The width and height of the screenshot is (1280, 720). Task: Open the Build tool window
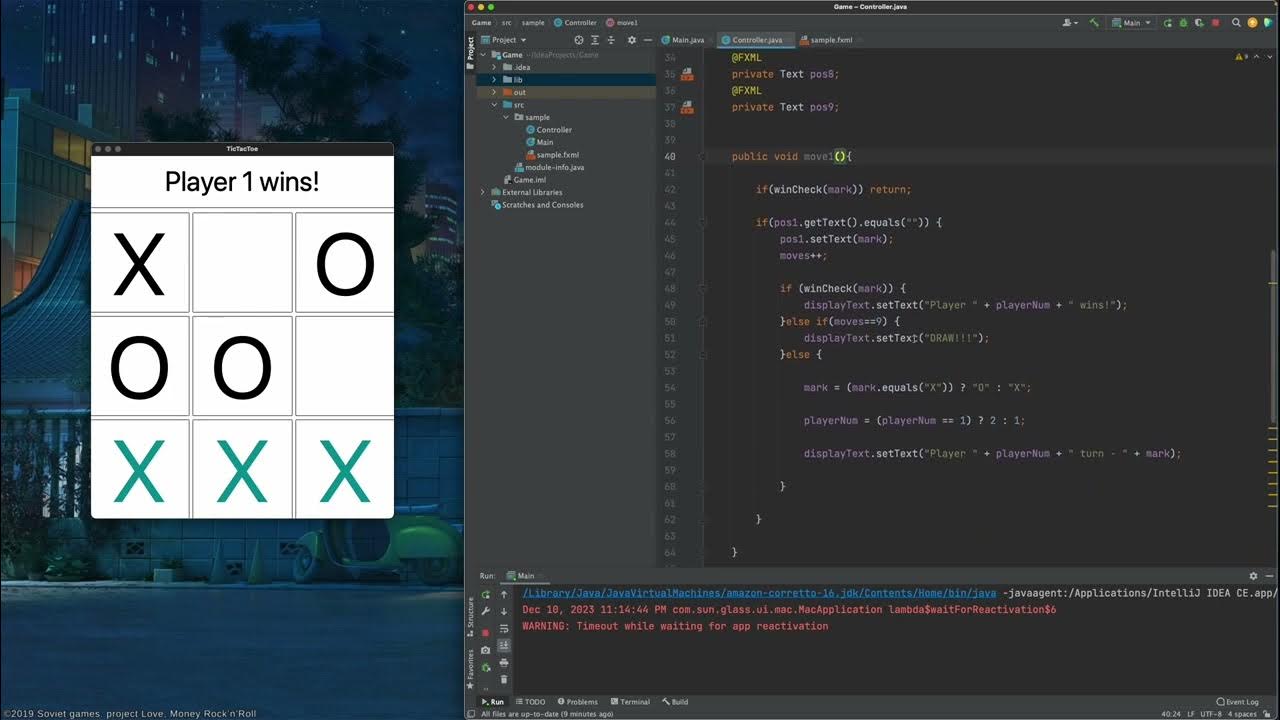(x=675, y=702)
